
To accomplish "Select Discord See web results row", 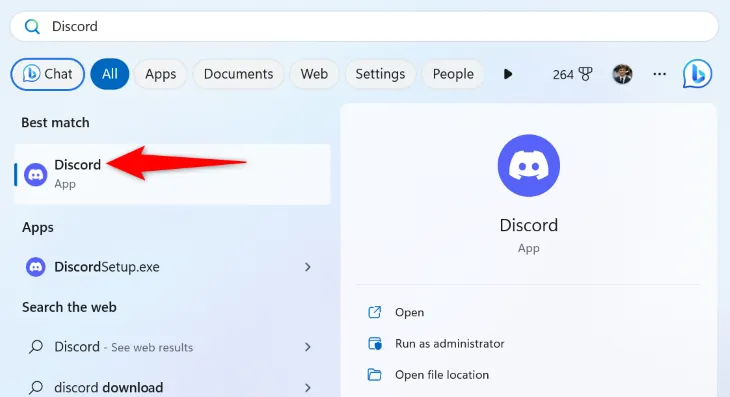I will click(x=172, y=347).
